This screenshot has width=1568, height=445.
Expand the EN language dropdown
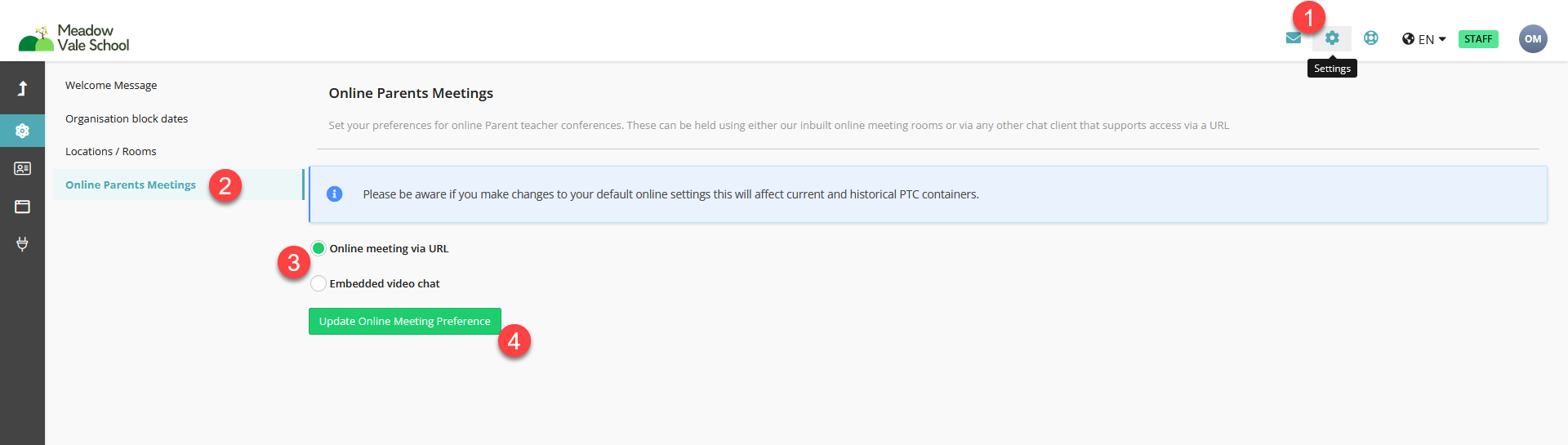pos(1424,39)
